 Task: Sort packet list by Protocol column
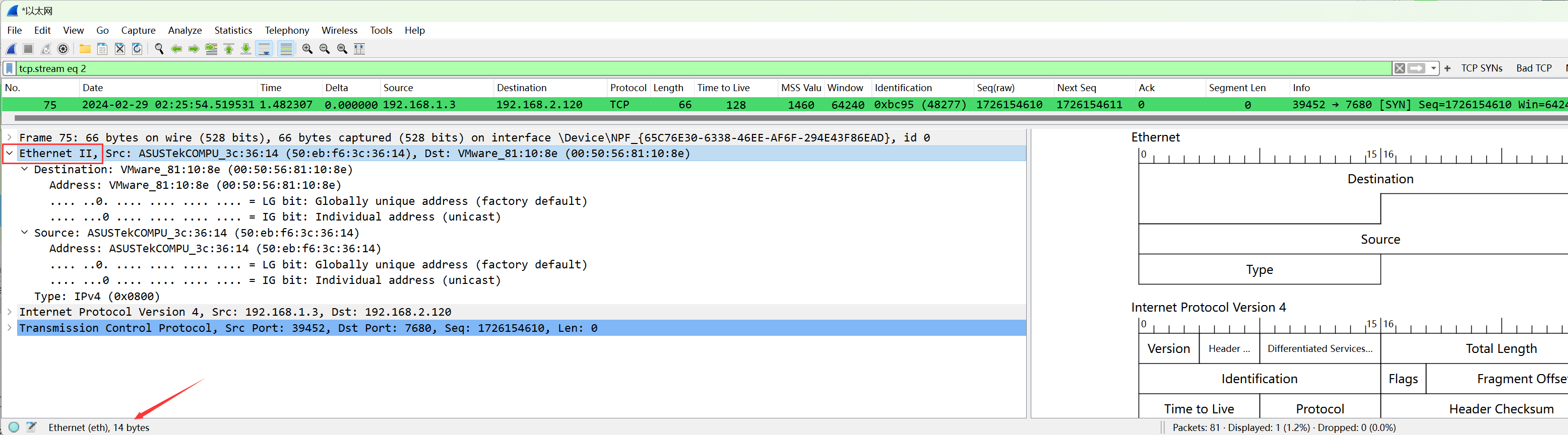click(x=628, y=88)
